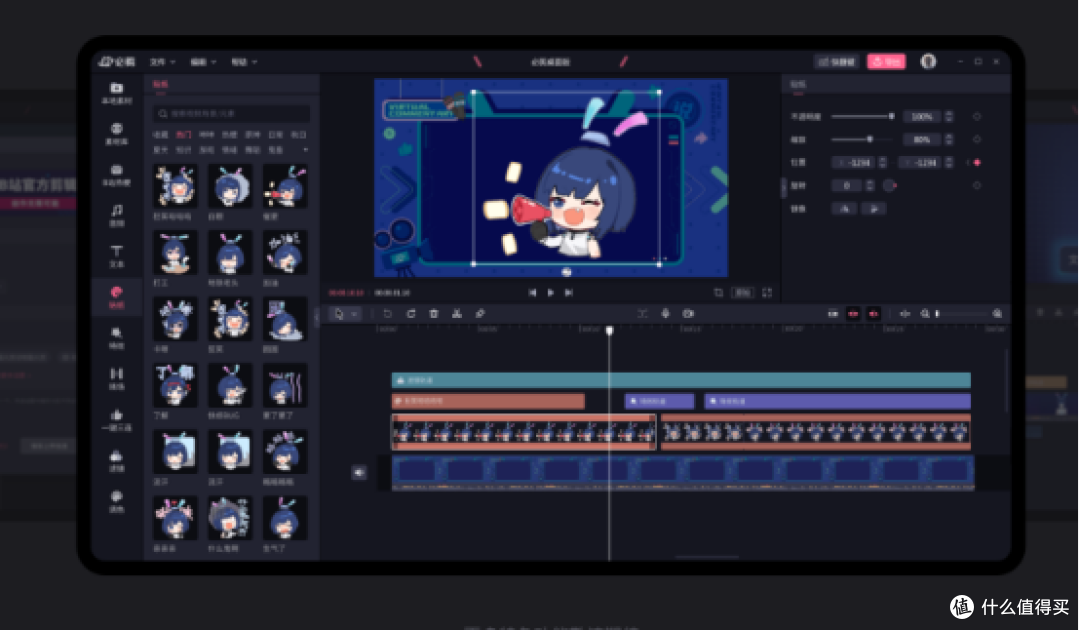Split the clip at playhead icon

[456, 313]
